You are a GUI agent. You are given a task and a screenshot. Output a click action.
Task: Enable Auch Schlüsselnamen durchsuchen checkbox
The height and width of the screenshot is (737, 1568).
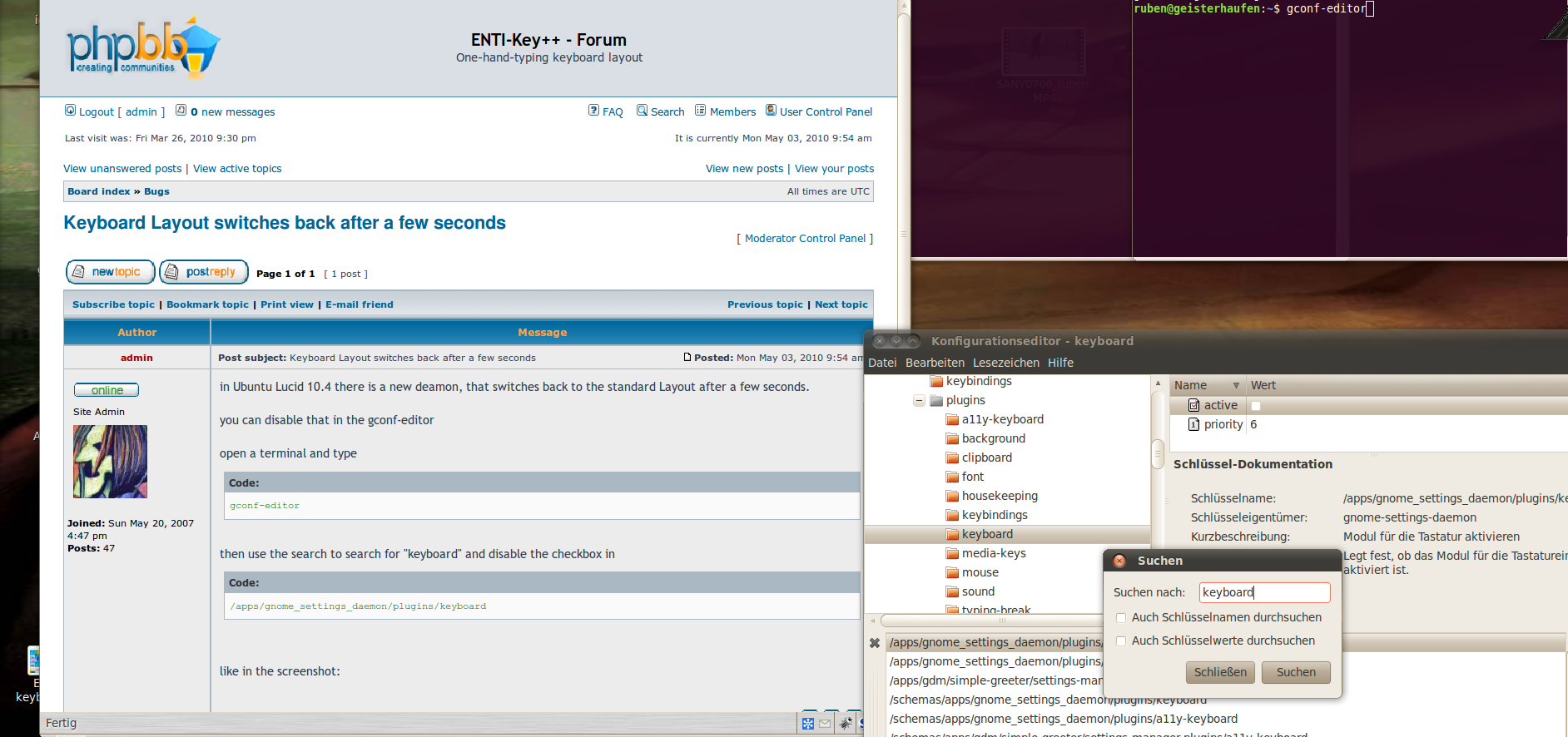1121,617
